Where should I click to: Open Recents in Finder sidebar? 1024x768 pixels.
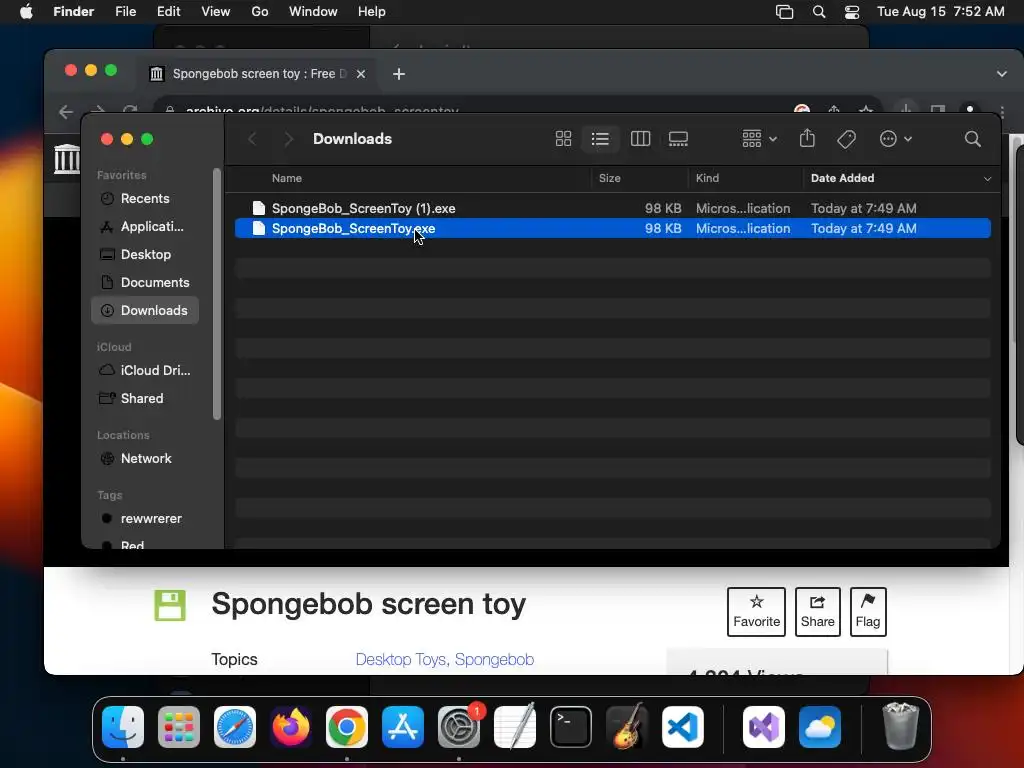144,199
